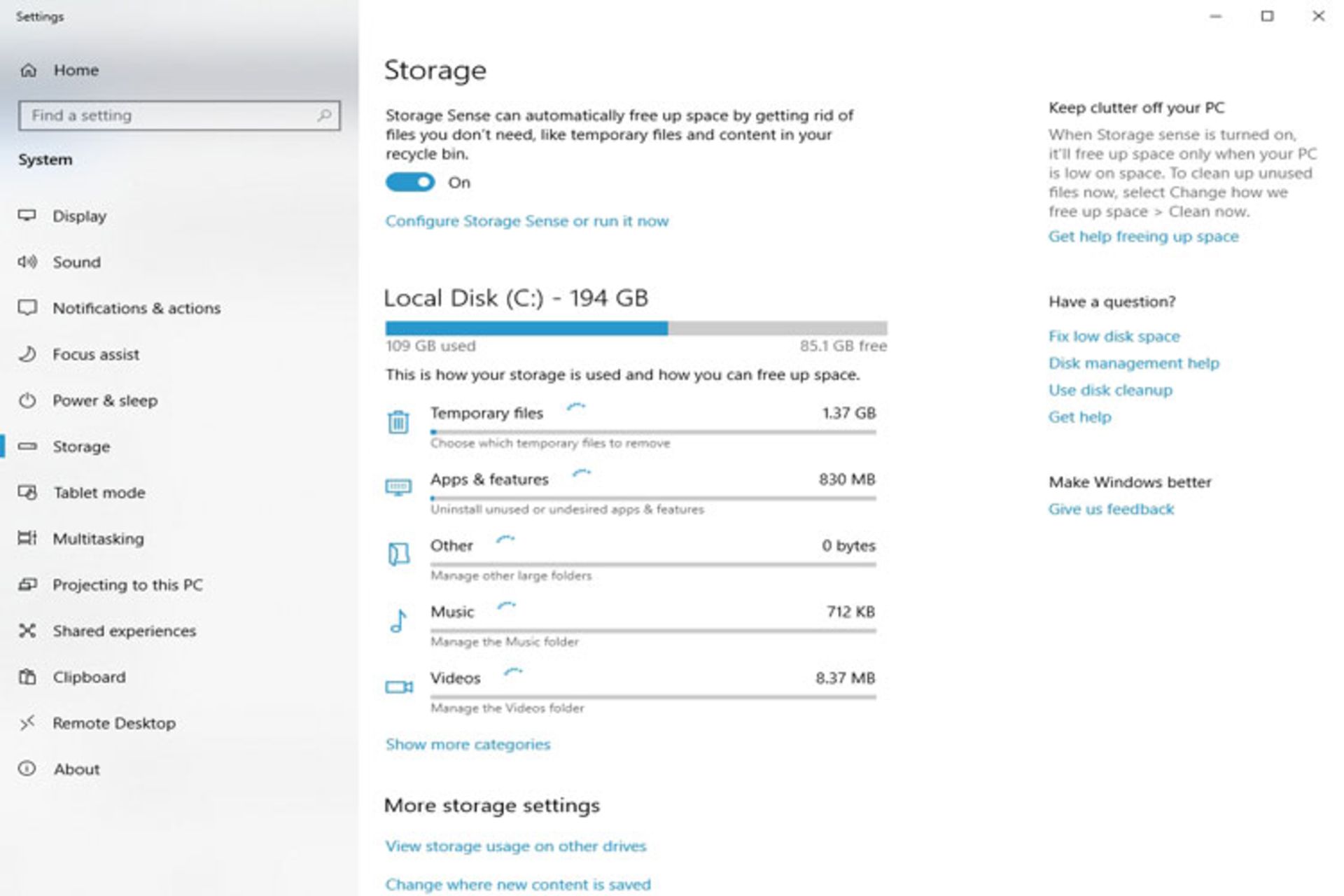Click the Apps & features keyboard icon
1344x896 pixels.
point(398,486)
